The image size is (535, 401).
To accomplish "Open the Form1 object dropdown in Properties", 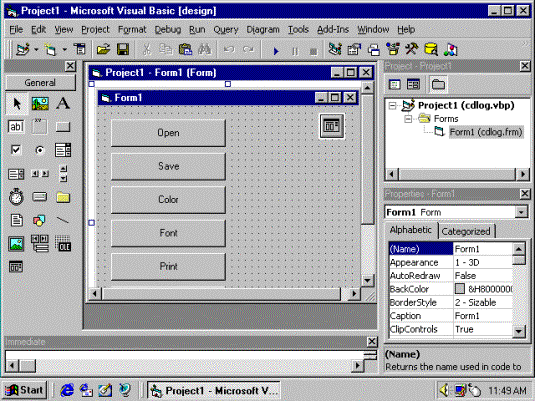I will [521, 212].
